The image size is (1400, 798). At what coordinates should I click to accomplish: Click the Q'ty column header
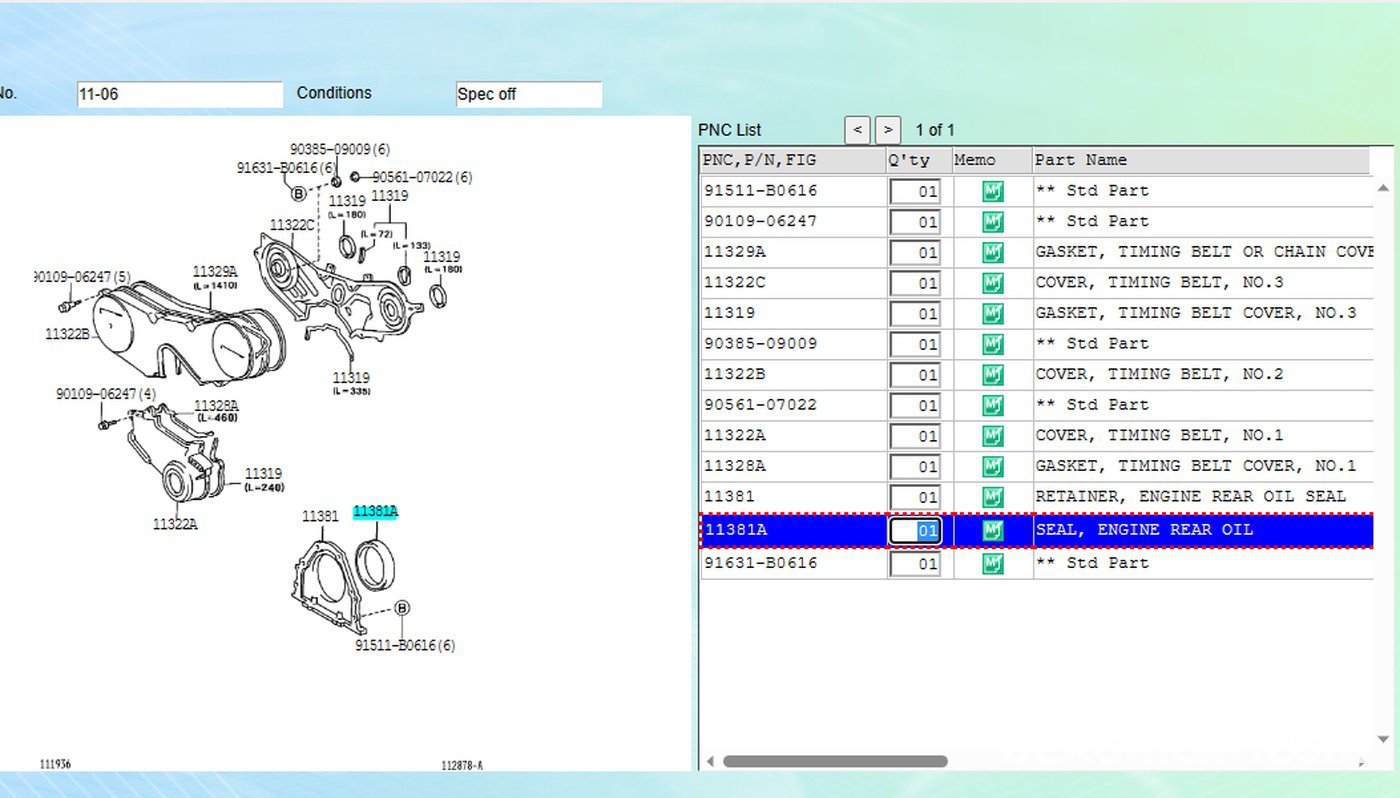click(919, 160)
